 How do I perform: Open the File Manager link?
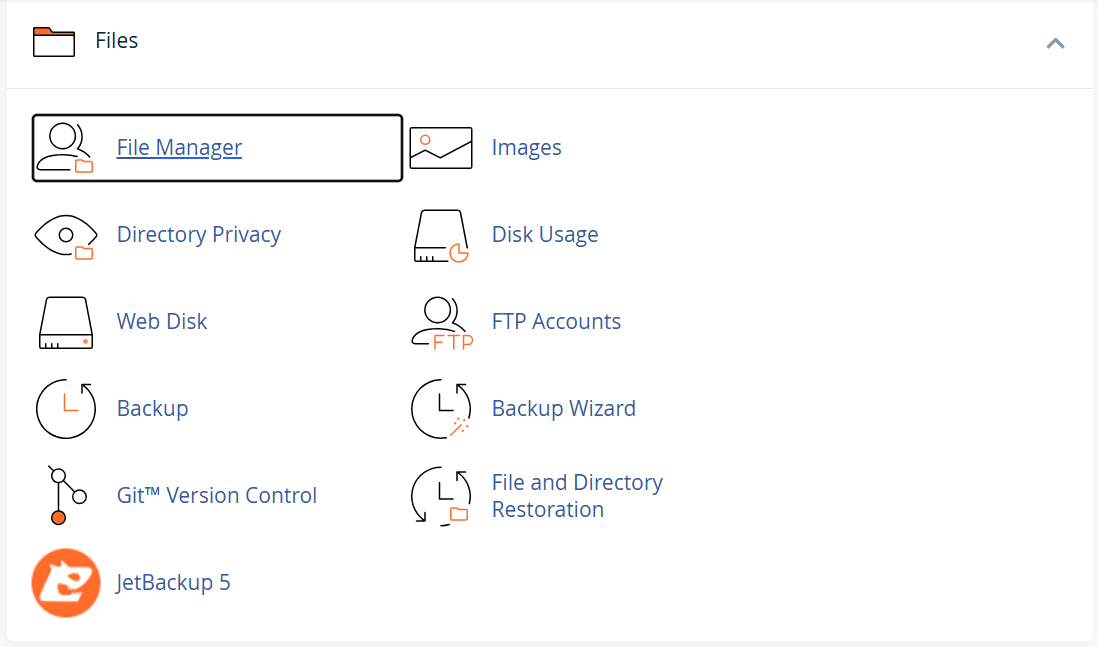coord(179,147)
